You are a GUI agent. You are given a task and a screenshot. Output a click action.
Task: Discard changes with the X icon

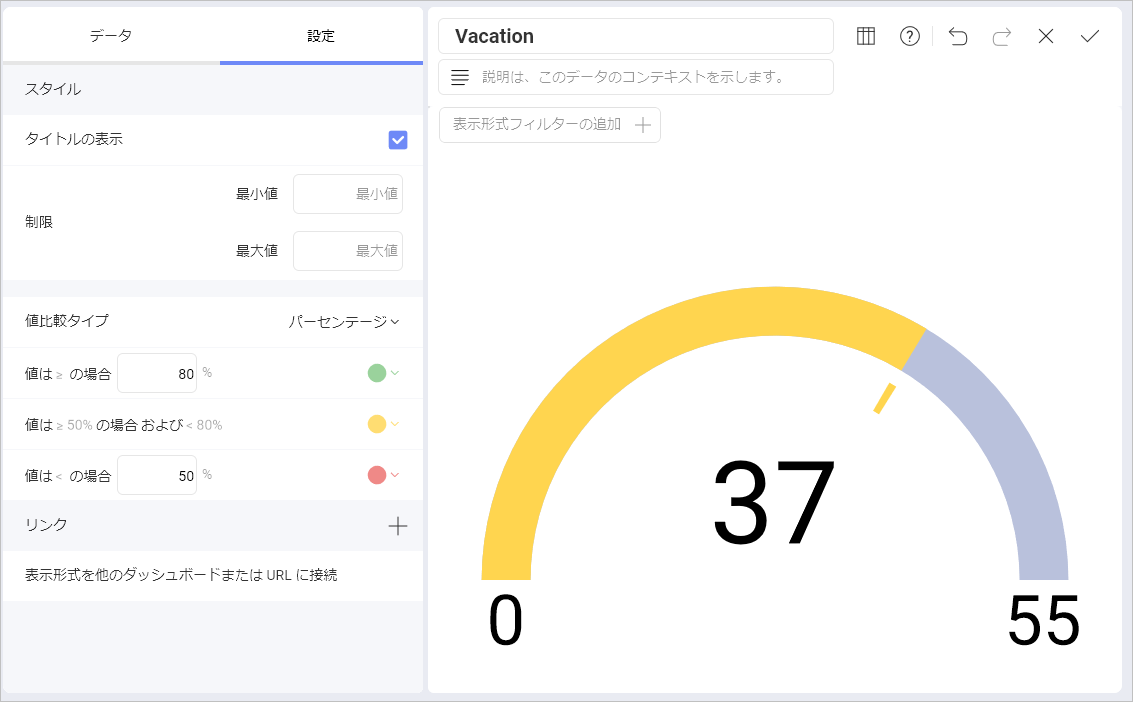[x=1046, y=36]
